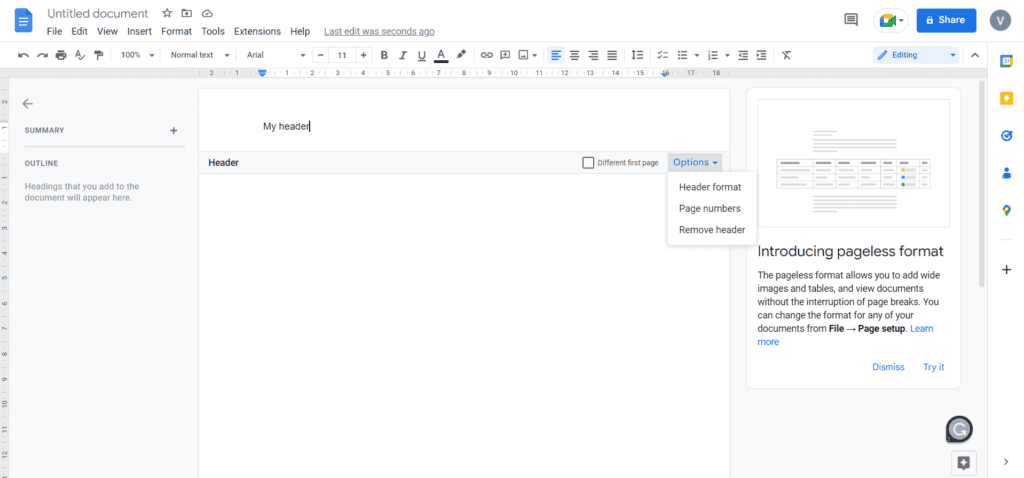Open the account avatar V
The width and height of the screenshot is (1024, 478).
click(x=1000, y=20)
